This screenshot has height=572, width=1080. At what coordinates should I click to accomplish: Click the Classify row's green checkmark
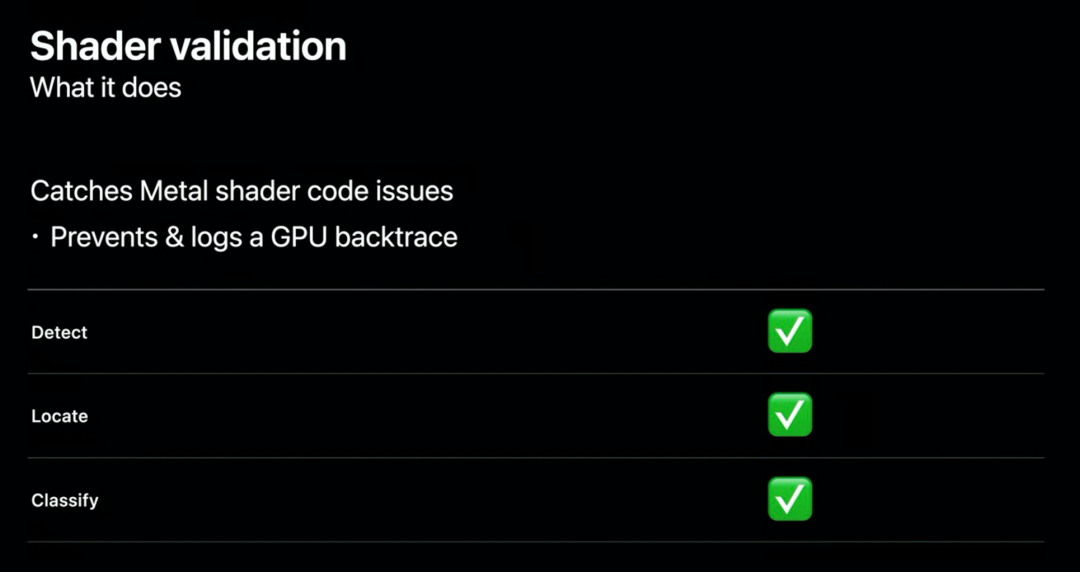pyautogui.click(x=789, y=499)
